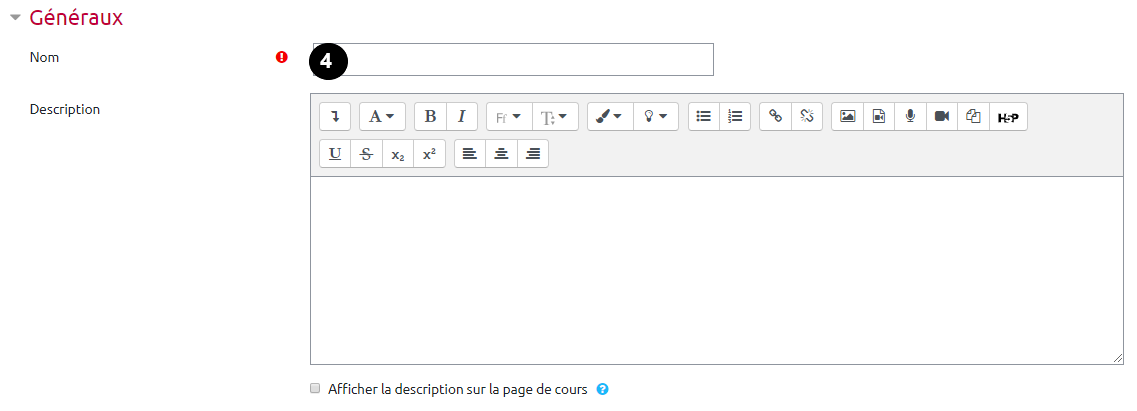1137x411 pixels.
Task: Collapse the toolbar with the toggle arrow button
Action: 335,117
